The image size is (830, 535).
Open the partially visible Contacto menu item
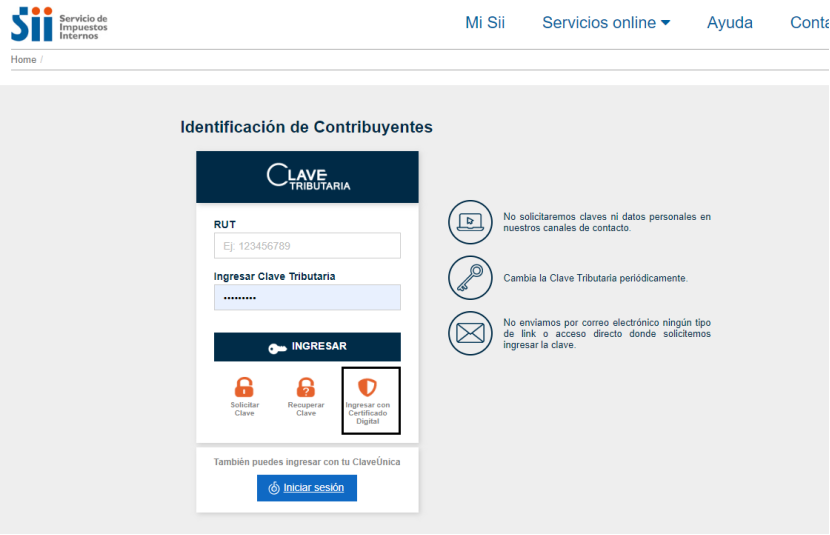point(809,23)
